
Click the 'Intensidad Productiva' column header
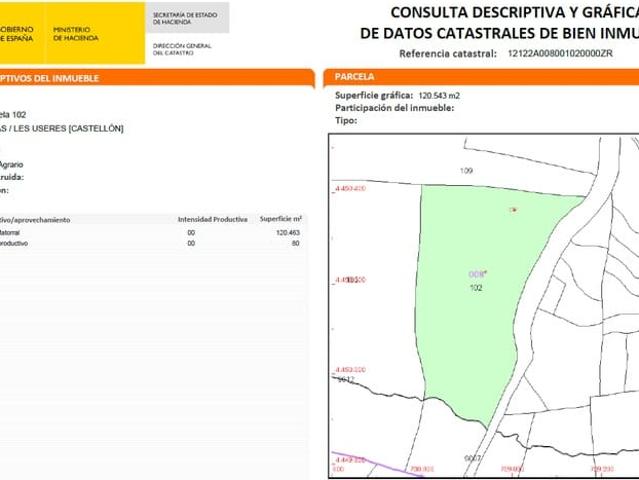click(212, 219)
